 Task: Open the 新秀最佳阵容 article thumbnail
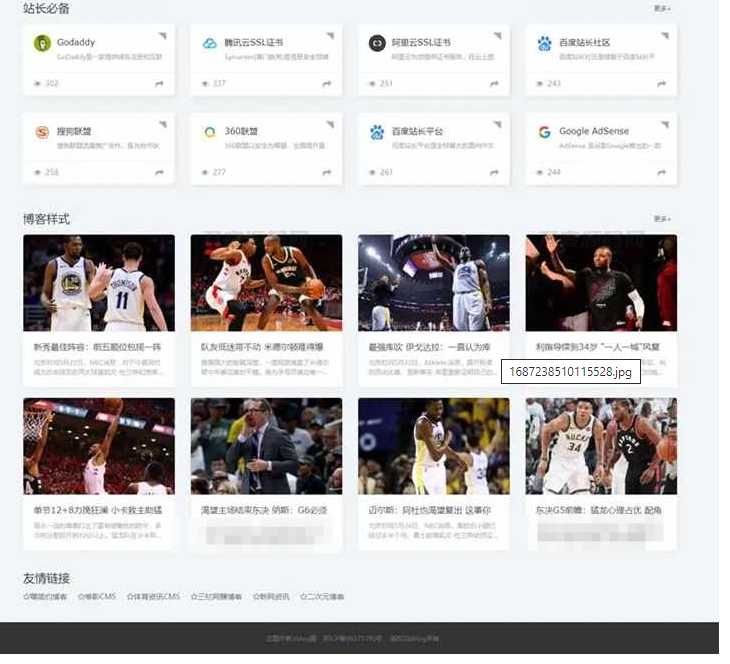(x=99, y=283)
